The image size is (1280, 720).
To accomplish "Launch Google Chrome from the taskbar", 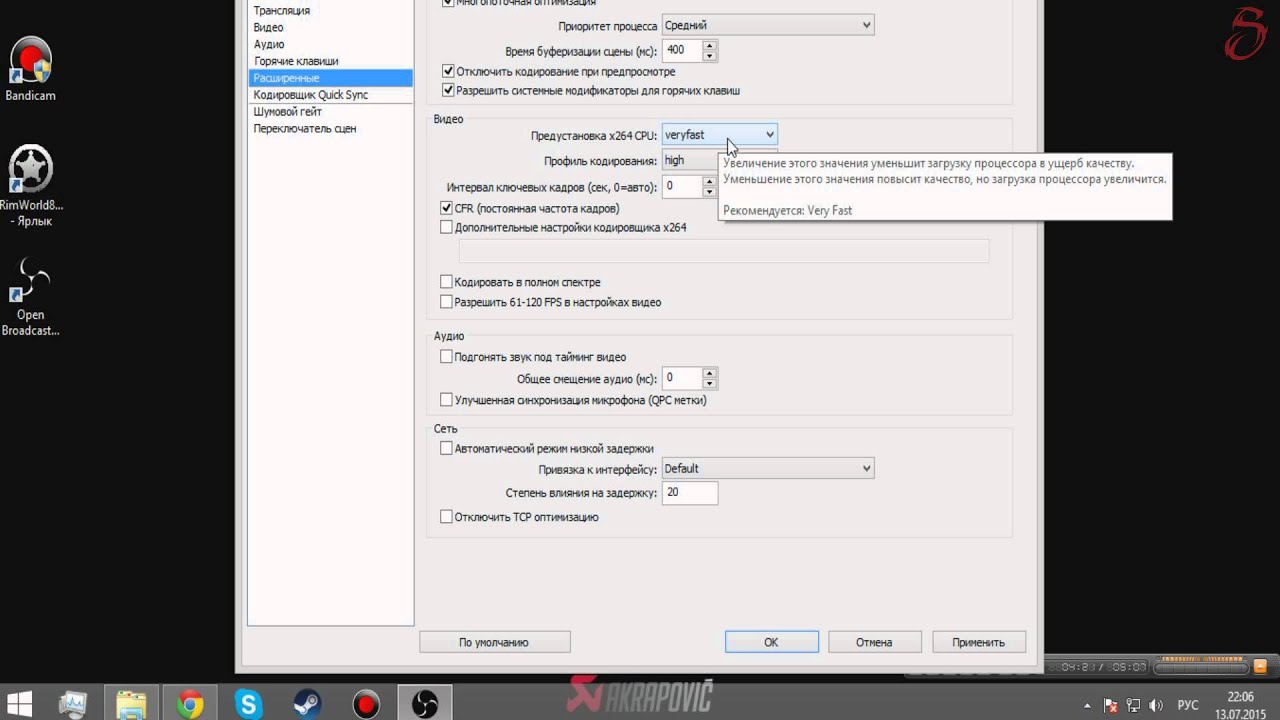I will coord(190,704).
